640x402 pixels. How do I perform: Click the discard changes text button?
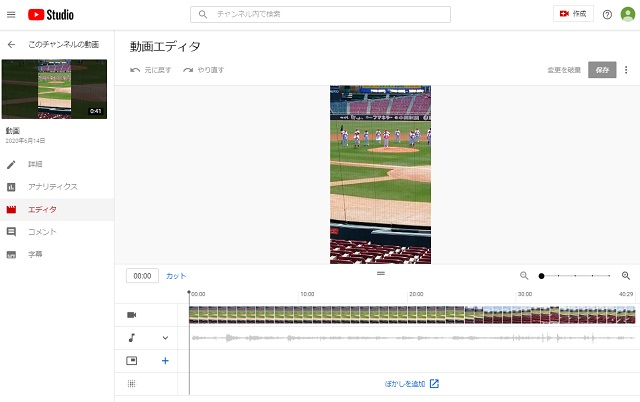(564, 70)
